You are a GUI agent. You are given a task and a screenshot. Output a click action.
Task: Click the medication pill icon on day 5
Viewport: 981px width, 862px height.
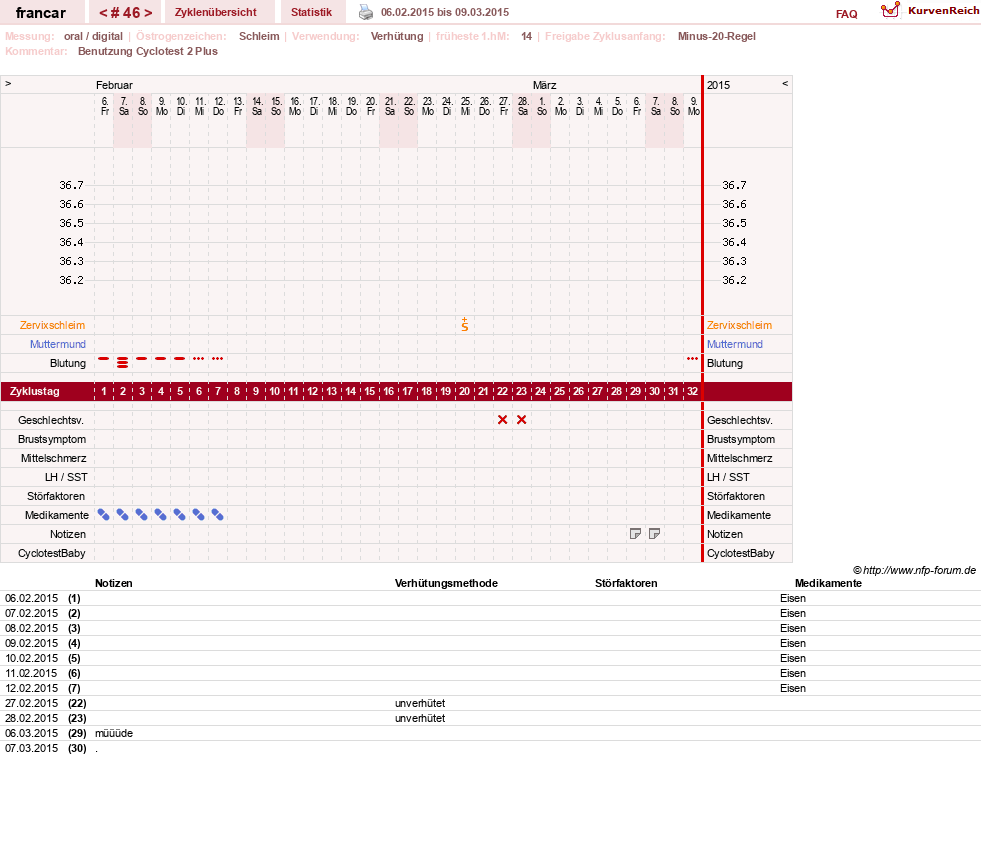coord(180,515)
